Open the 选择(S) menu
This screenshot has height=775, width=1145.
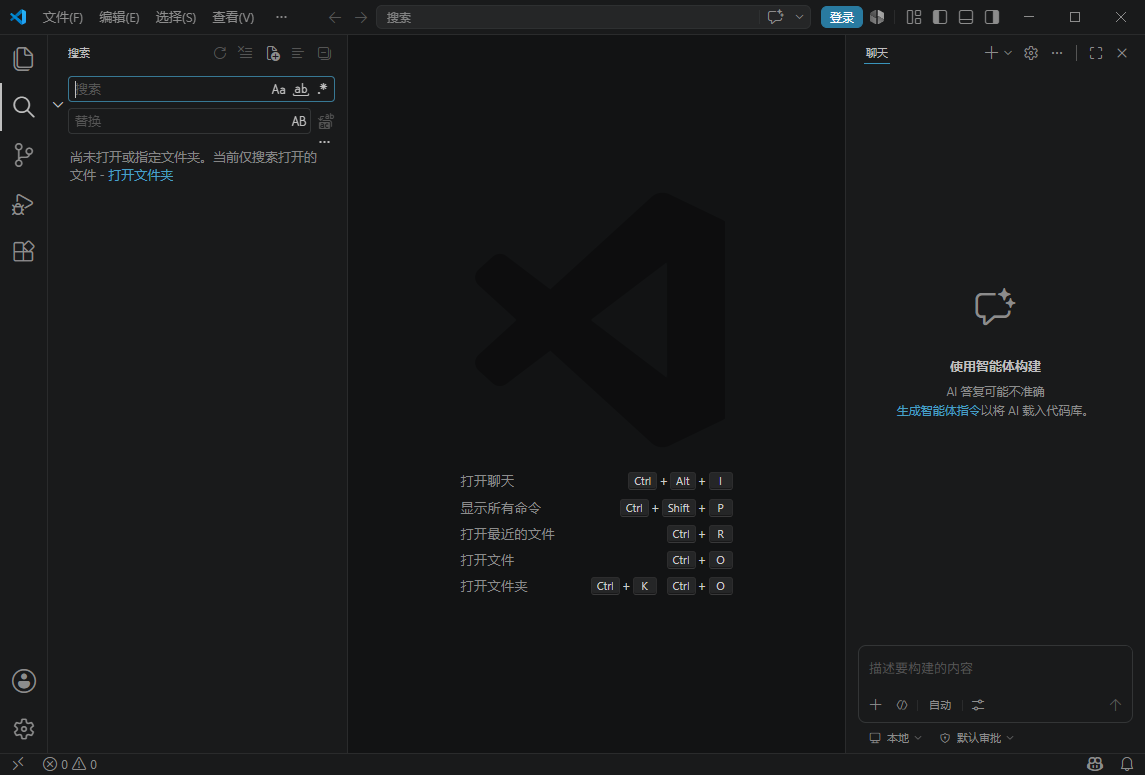pyautogui.click(x=175, y=17)
